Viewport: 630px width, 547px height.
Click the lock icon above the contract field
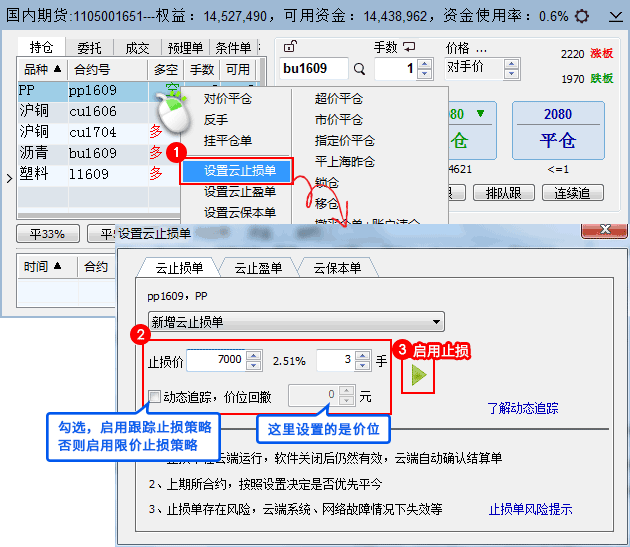(290, 47)
